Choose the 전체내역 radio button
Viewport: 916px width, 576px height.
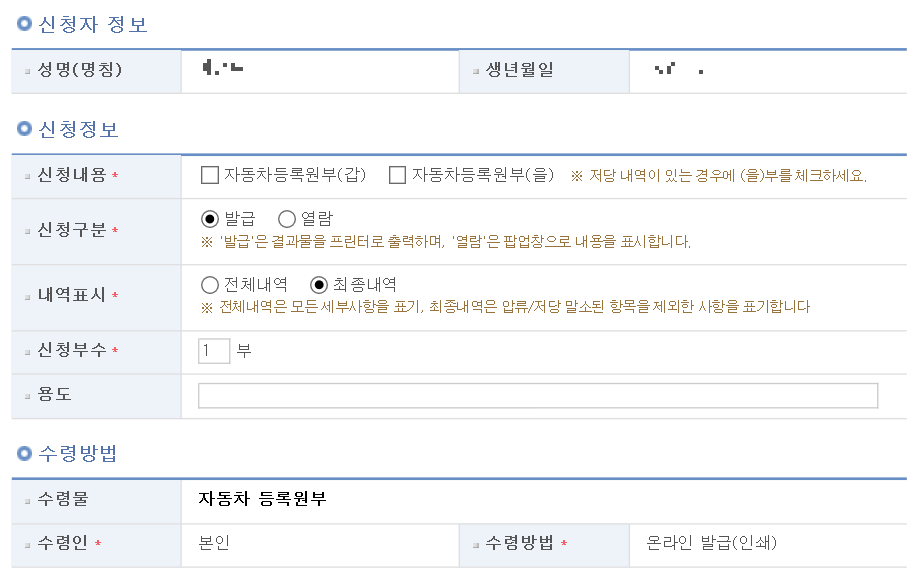pos(210,285)
